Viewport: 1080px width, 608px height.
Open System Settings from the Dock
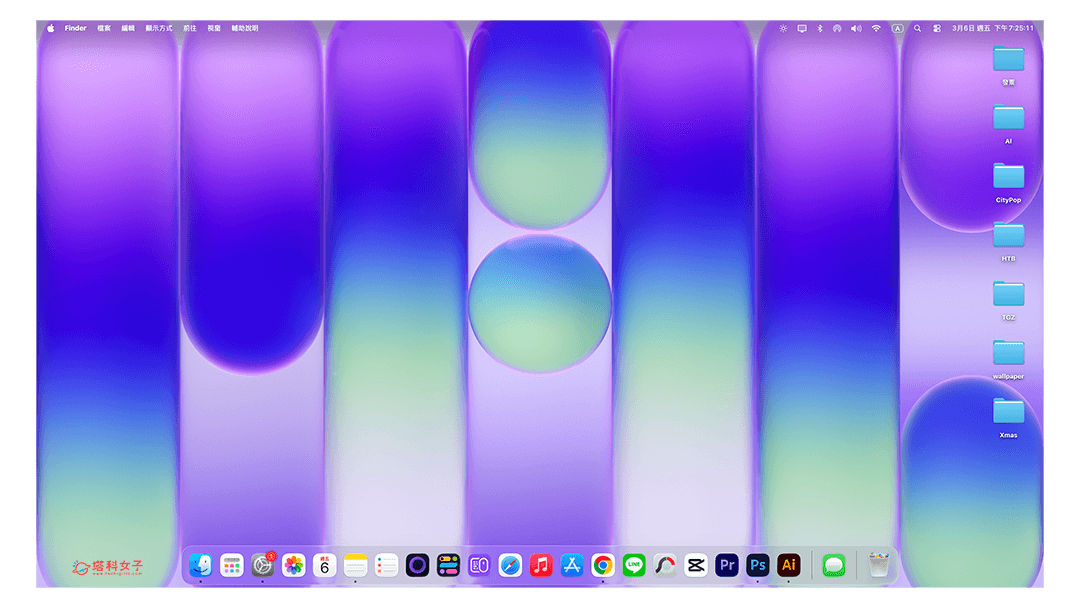pyautogui.click(x=261, y=565)
